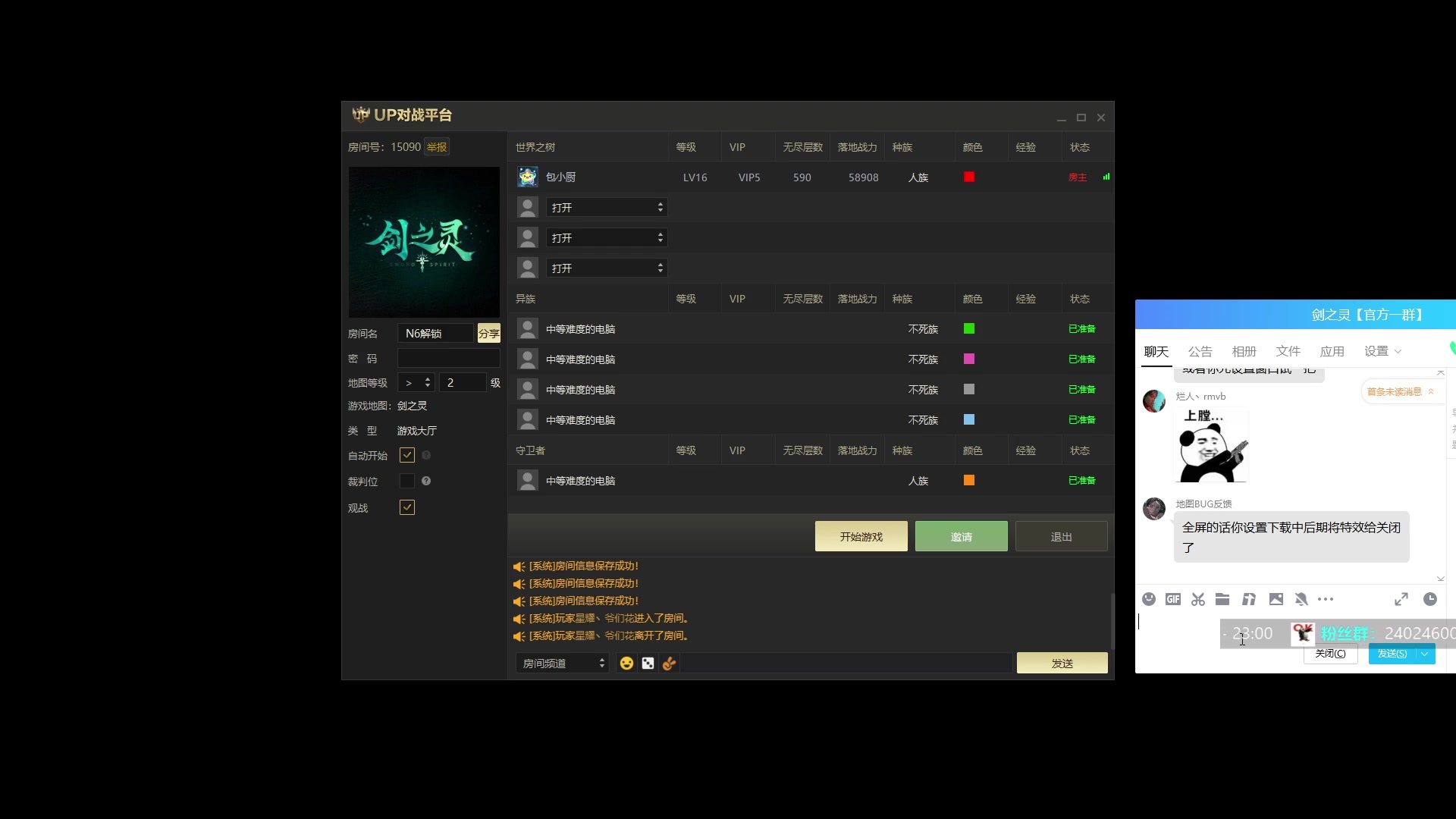Open the emoticon picker in the group chat toolbar
The height and width of the screenshot is (819, 1456).
coord(1149,599)
